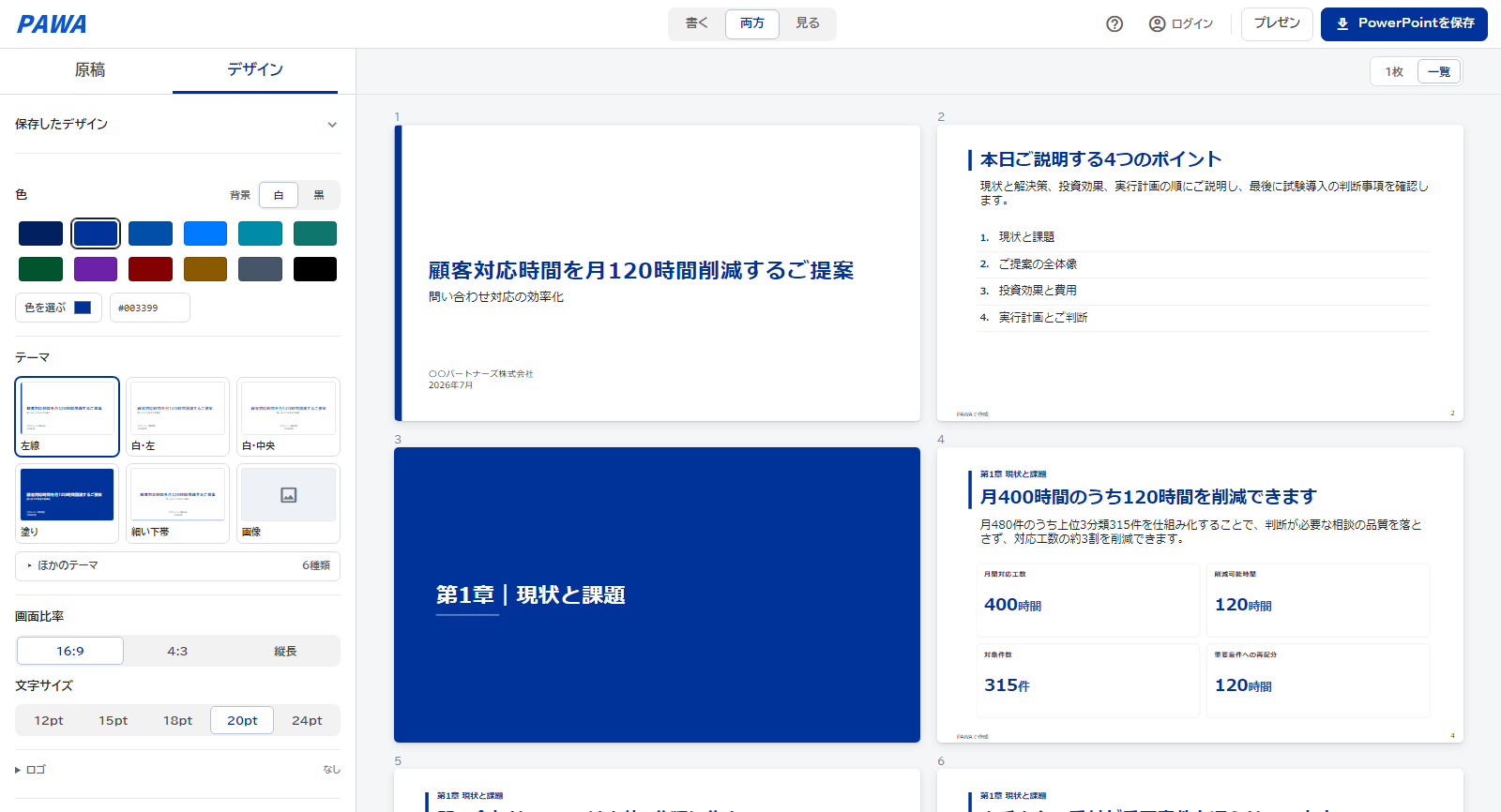Select the selected royal blue swatch
1501x812 pixels.
point(96,233)
